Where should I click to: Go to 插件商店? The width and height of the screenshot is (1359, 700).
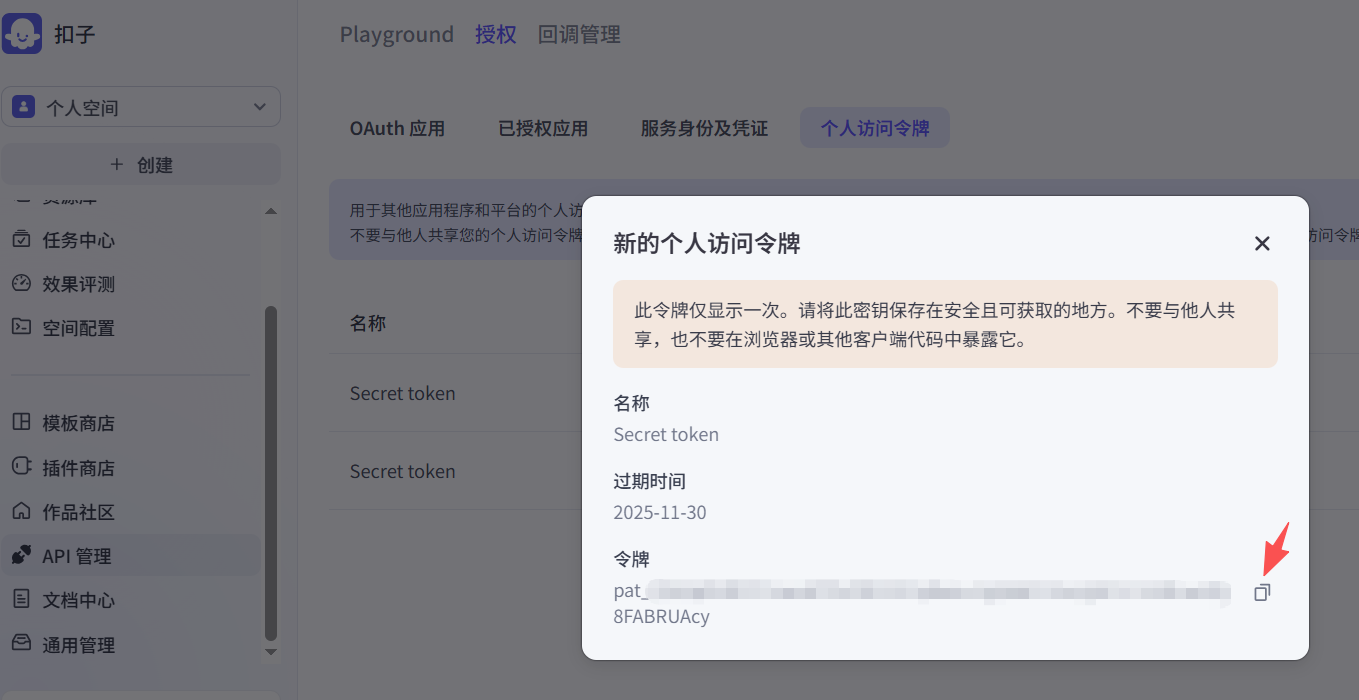pyautogui.click(x=78, y=468)
